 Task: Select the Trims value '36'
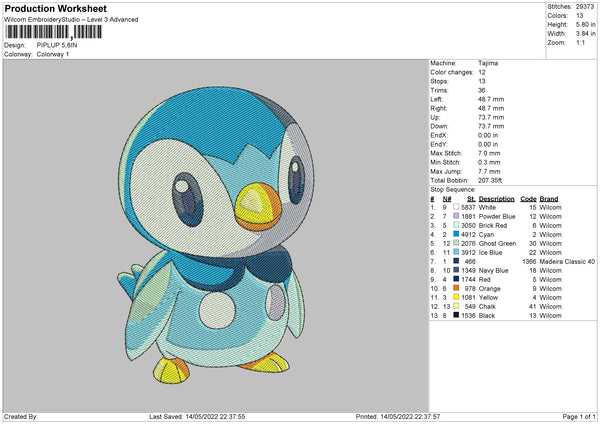481,90
